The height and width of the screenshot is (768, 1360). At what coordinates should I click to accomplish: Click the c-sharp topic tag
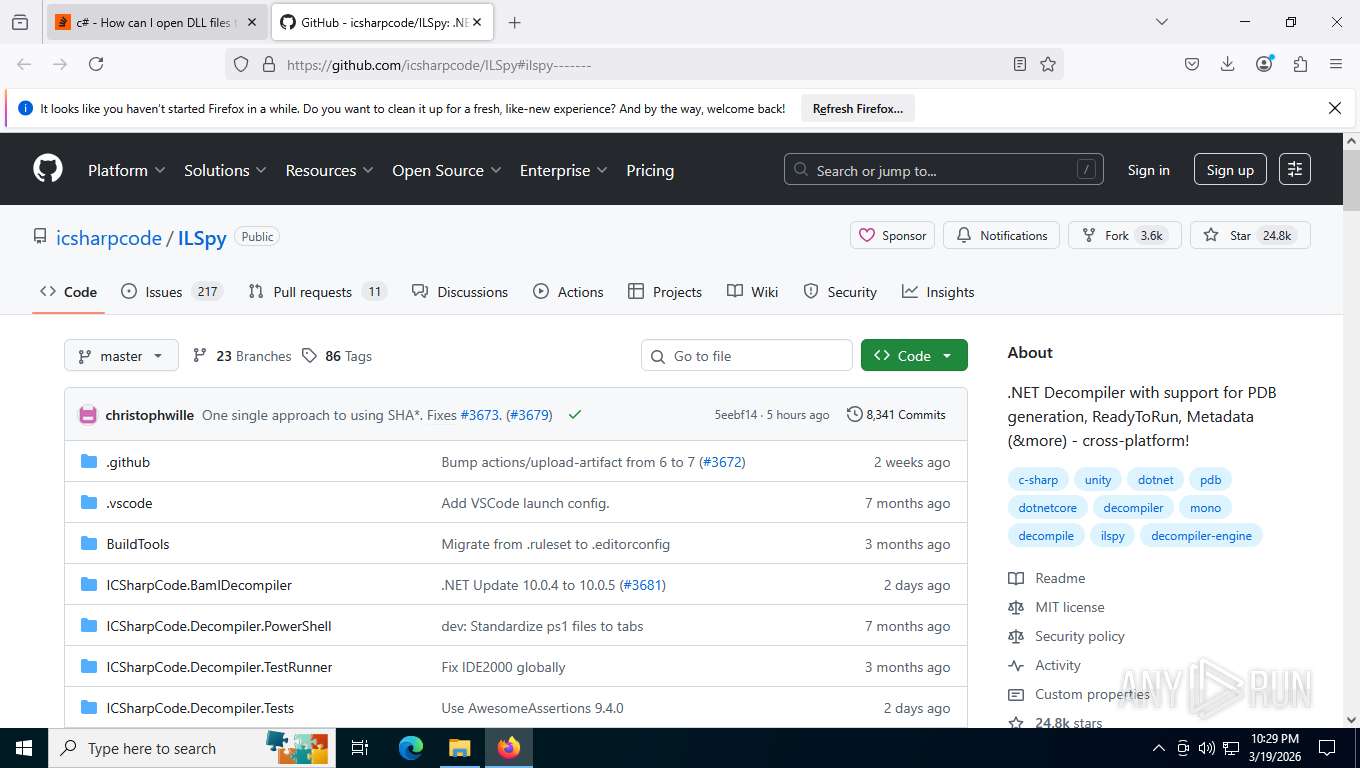click(x=1038, y=480)
